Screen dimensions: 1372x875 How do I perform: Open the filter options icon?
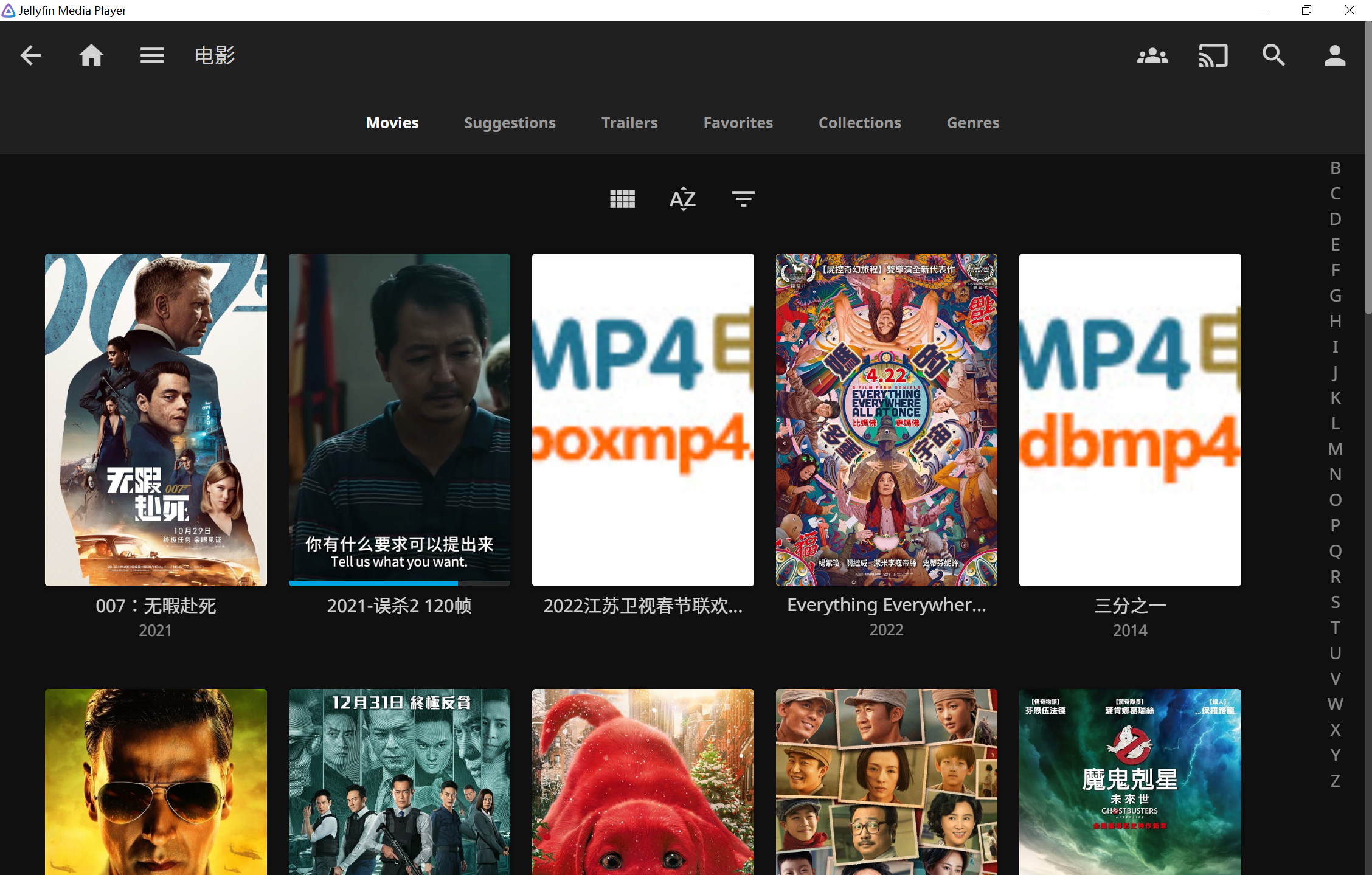(743, 198)
